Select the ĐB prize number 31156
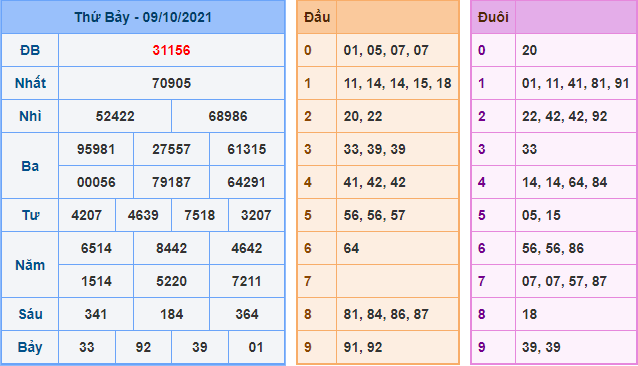Image resolution: width=638 pixels, height=366 pixels. pos(171,50)
